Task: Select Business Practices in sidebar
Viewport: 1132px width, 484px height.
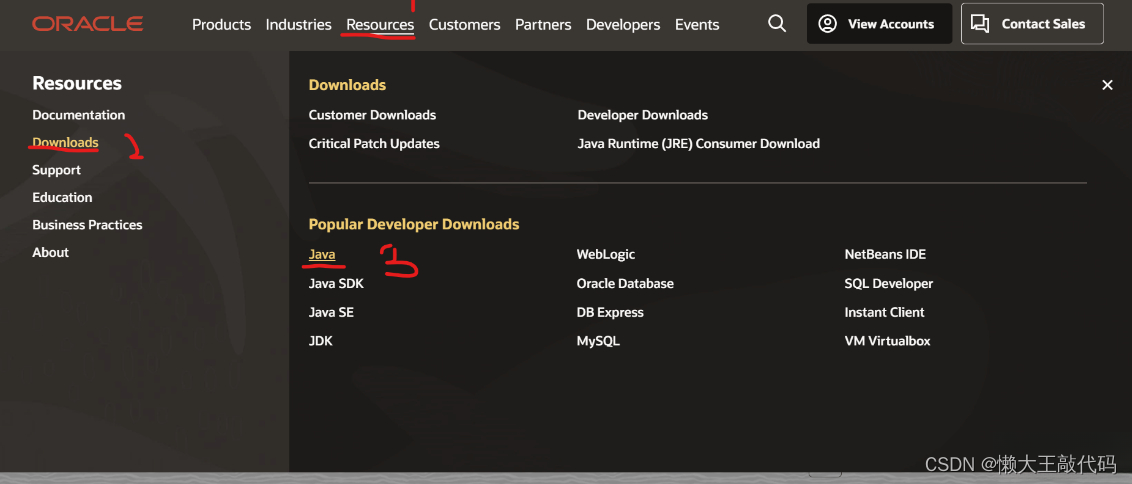Action: (87, 225)
